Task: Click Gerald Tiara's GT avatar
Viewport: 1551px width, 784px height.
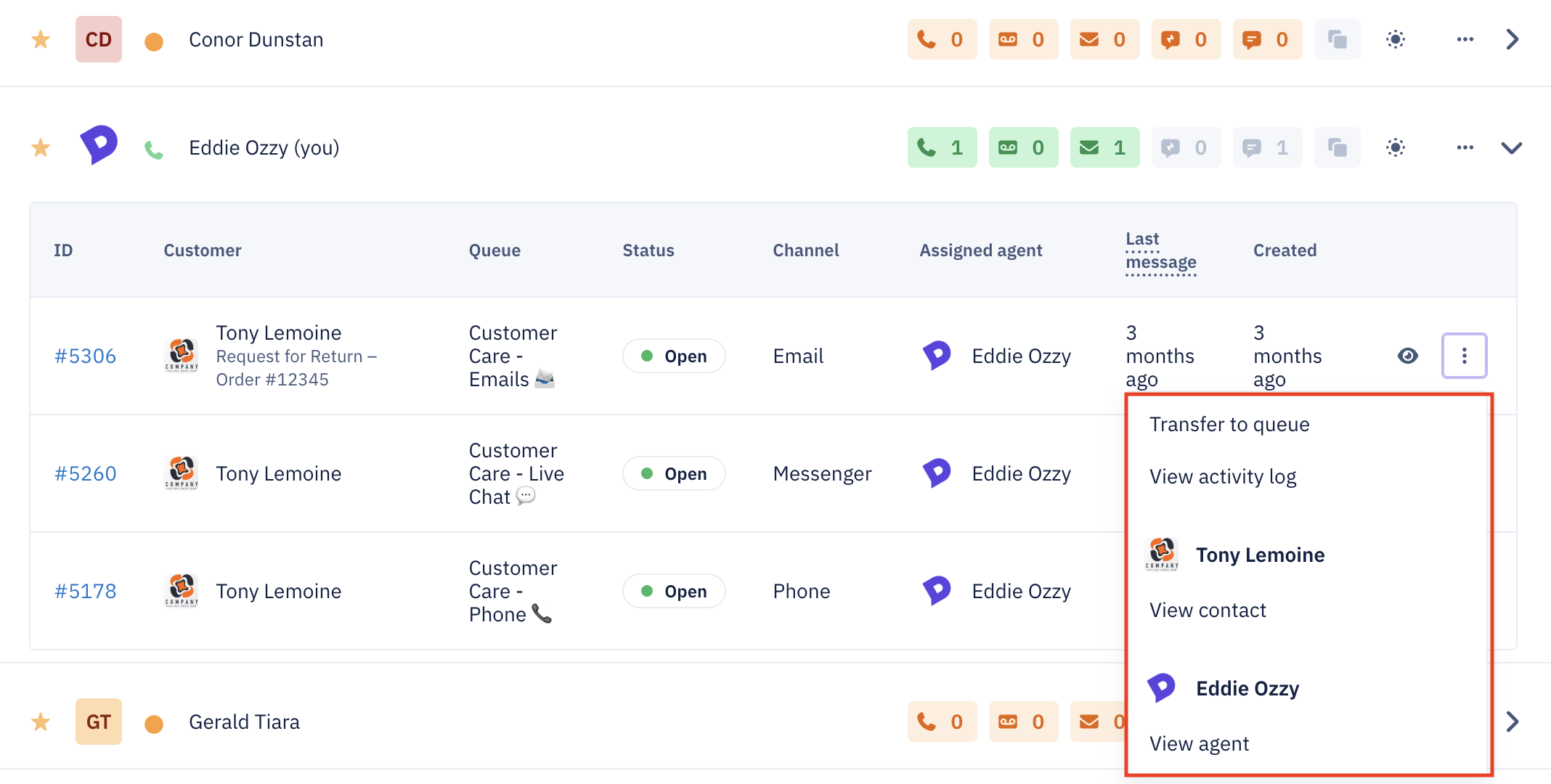Action: coord(99,722)
